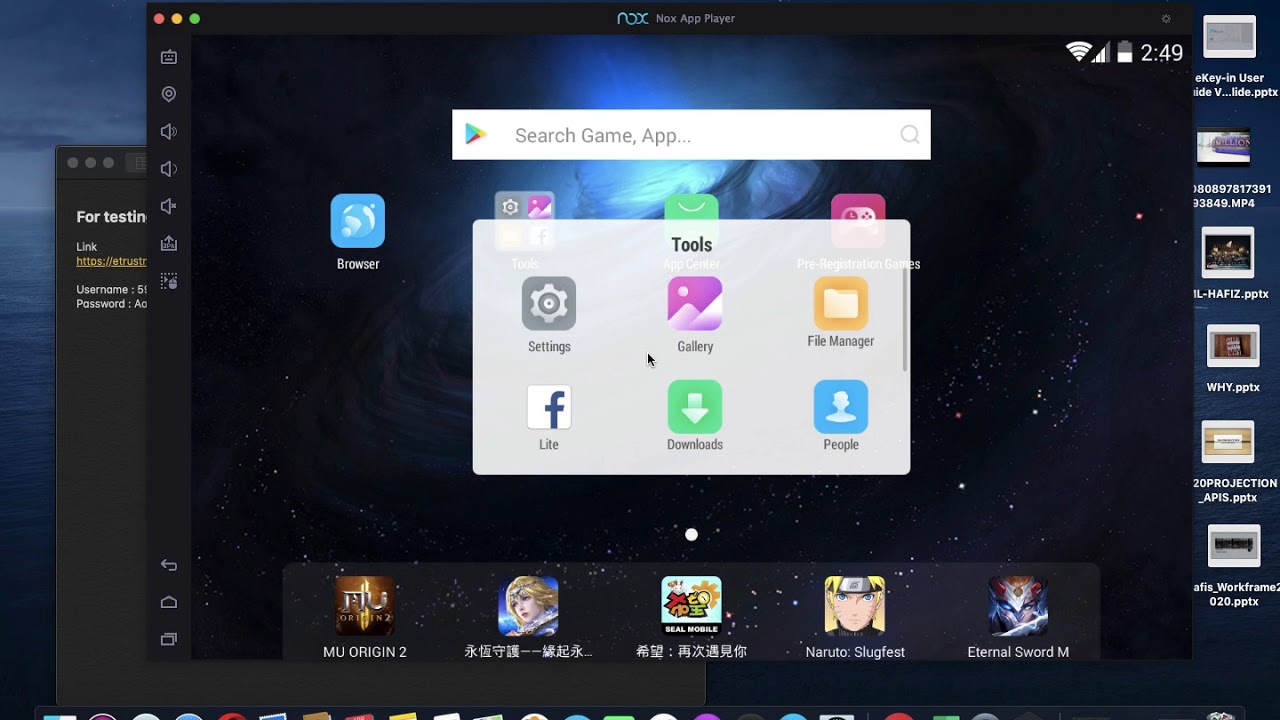
Task: Click the home screen page indicator dot
Action: coord(691,535)
